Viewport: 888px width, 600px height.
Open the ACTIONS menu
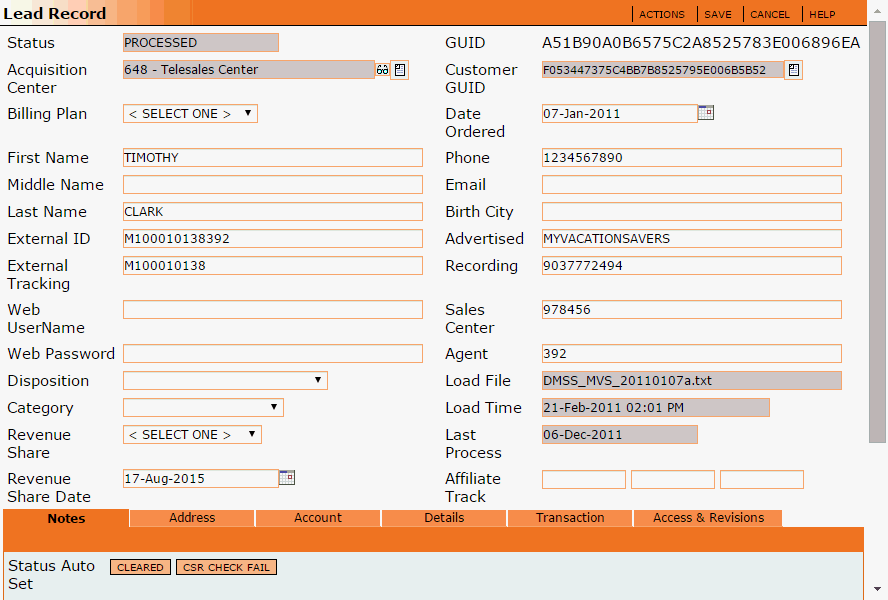[x=661, y=15]
